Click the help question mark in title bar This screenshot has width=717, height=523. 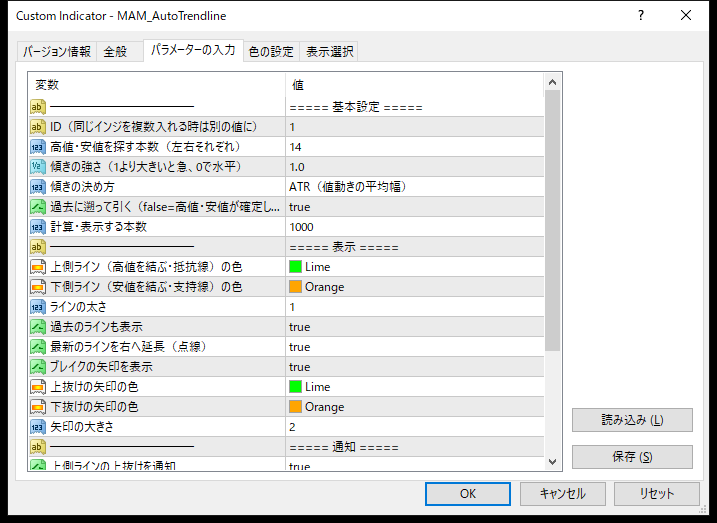point(641,16)
